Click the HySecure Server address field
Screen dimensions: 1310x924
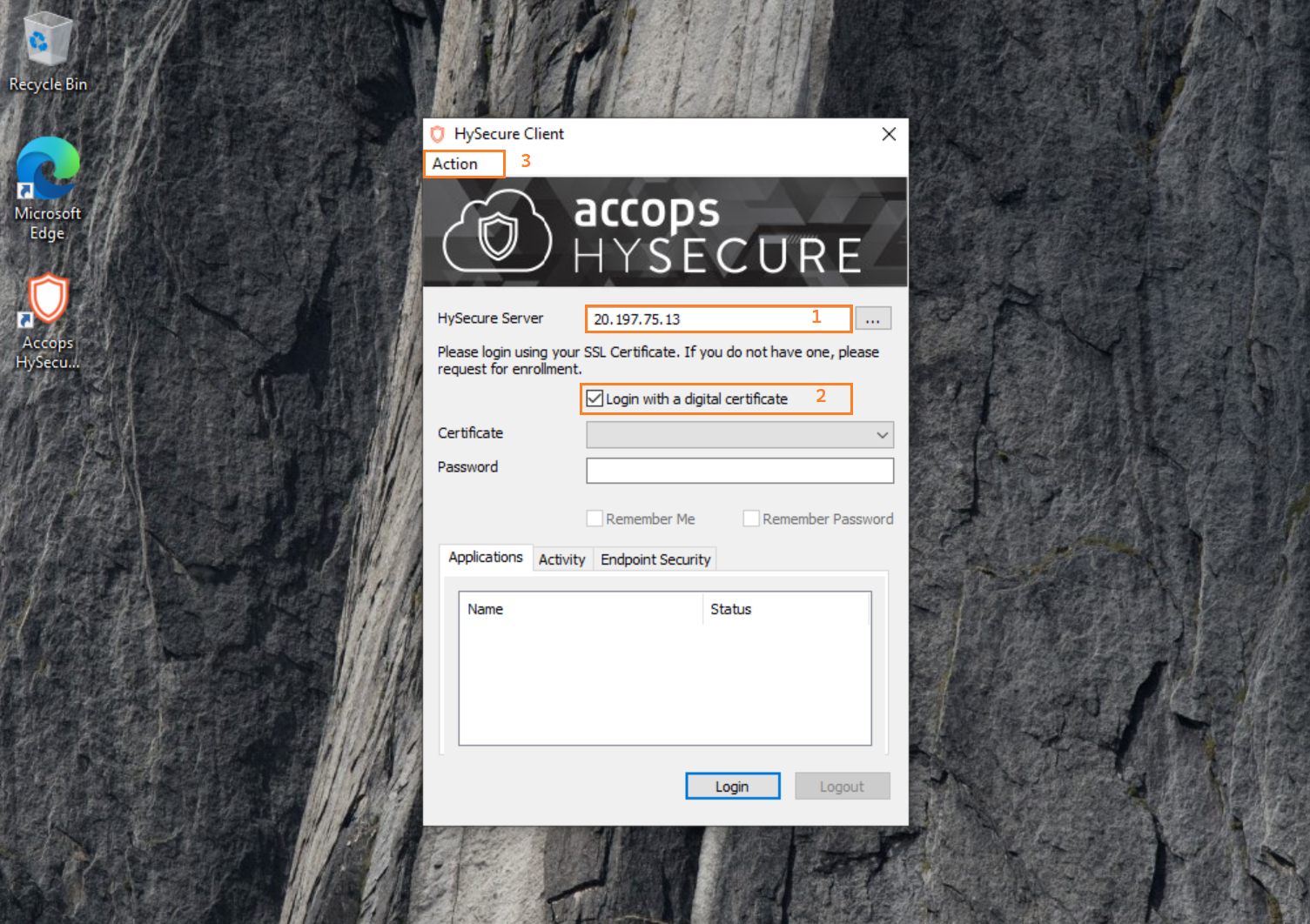click(x=718, y=319)
